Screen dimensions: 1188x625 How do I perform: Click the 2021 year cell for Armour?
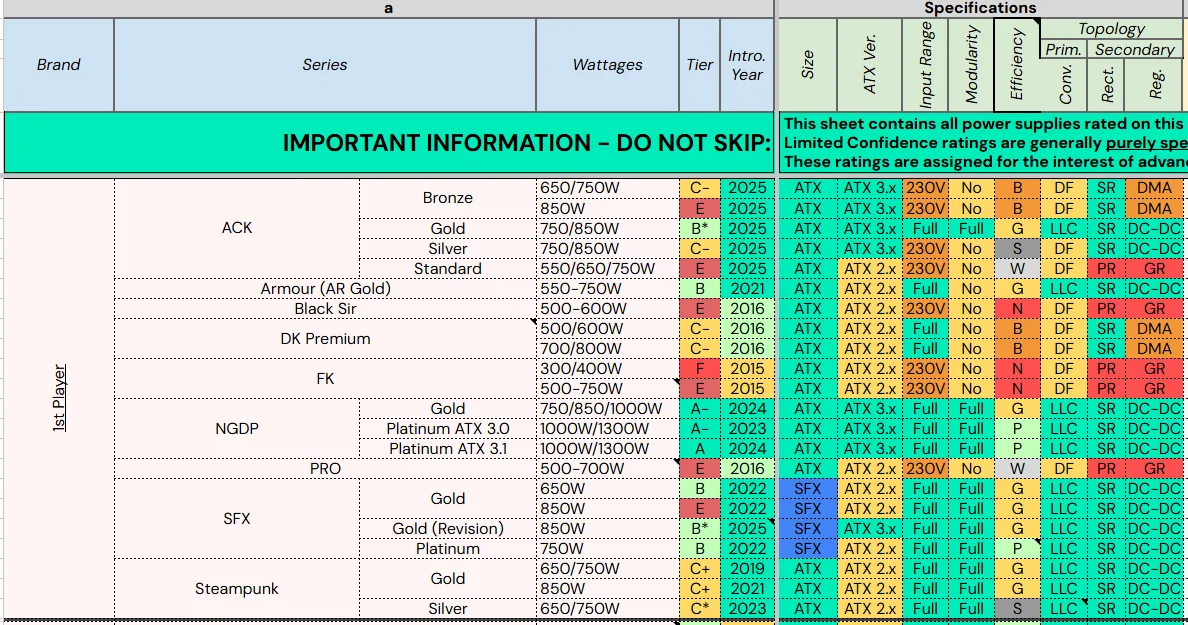point(747,289)
